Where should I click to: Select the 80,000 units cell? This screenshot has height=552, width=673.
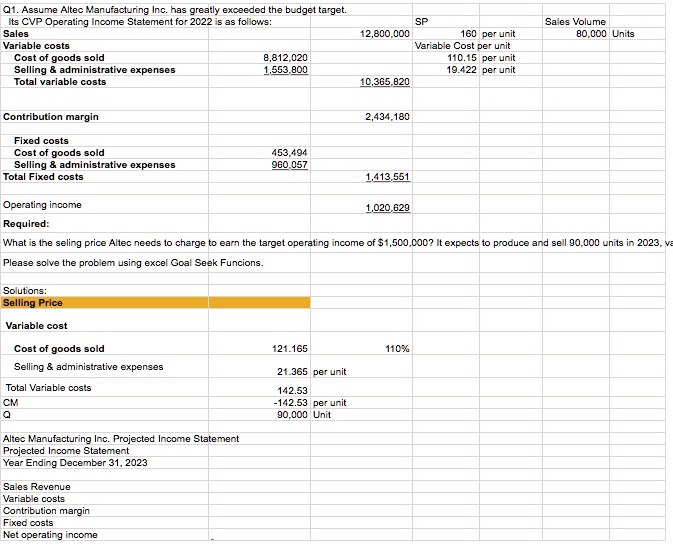point(576,34)
